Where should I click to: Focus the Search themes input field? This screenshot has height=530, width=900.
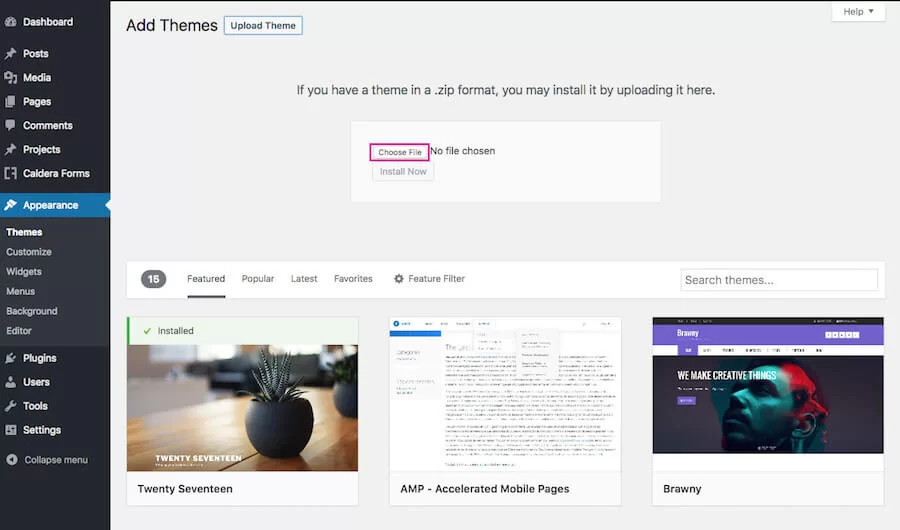778,280
